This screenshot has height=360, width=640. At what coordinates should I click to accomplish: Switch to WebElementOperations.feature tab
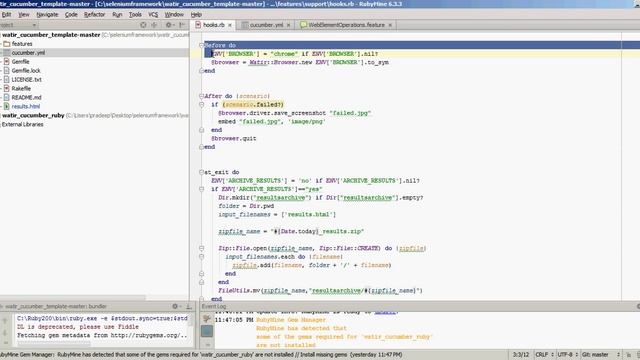346,25
